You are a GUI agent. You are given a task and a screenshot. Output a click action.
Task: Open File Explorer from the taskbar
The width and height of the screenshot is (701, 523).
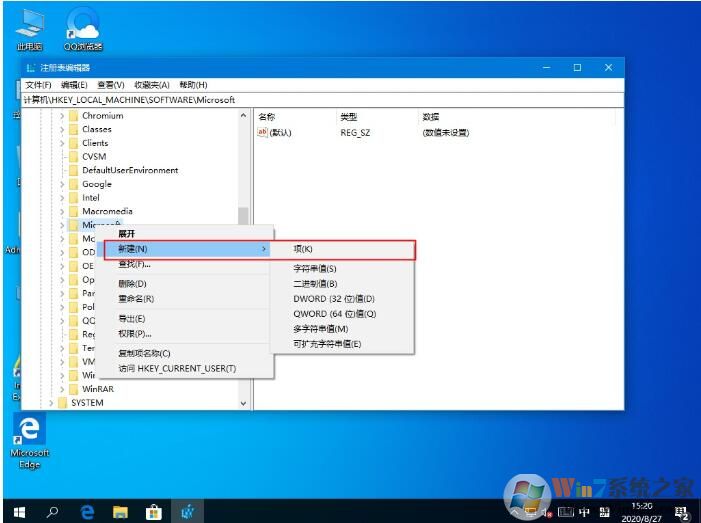[x=120, y=512]
